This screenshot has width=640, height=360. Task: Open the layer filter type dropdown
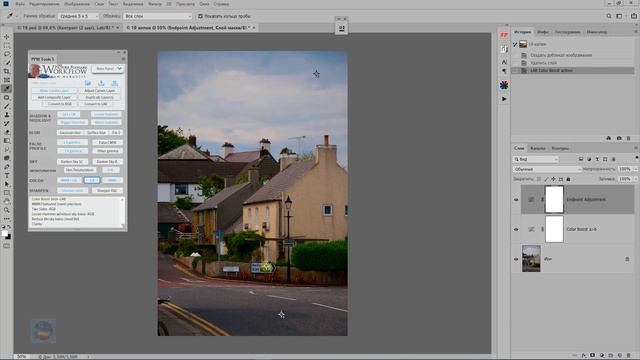pyautogui.click(x=536, y=159)
